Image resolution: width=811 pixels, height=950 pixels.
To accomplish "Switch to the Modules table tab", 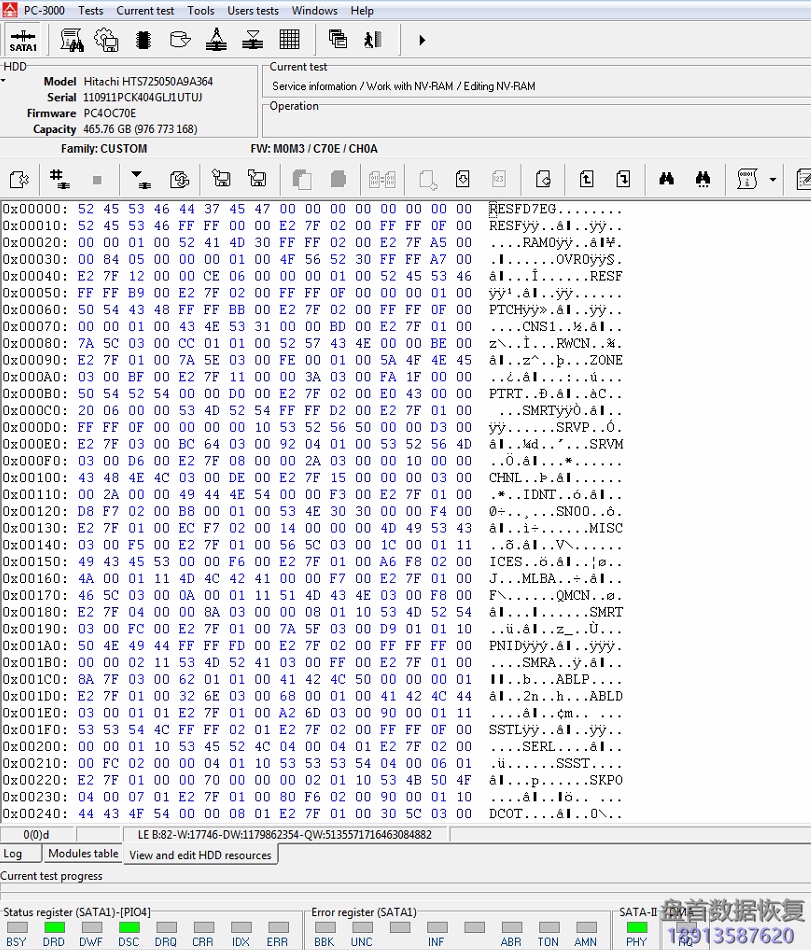I will (x=83, y=853).
